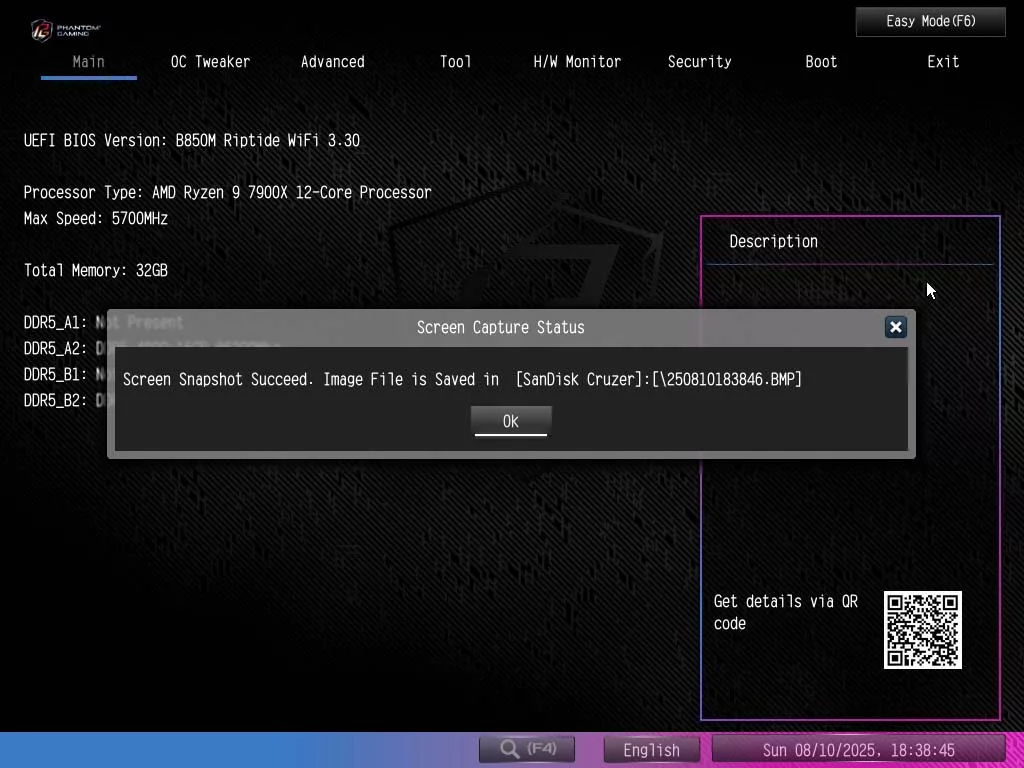Click the Screen Snapshot Succeed message
Viewport: 1024px width, 768px height.
click(x=462, y=379)
